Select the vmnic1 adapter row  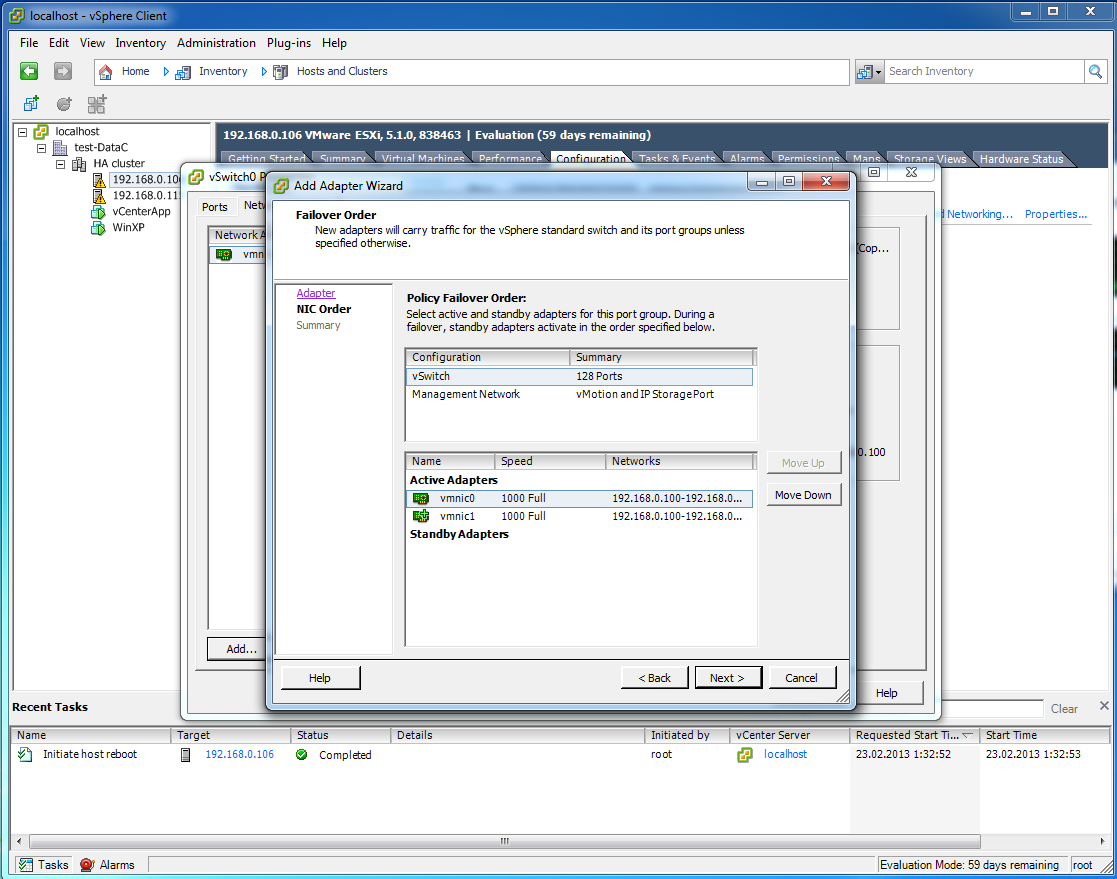tap(579, 516)
